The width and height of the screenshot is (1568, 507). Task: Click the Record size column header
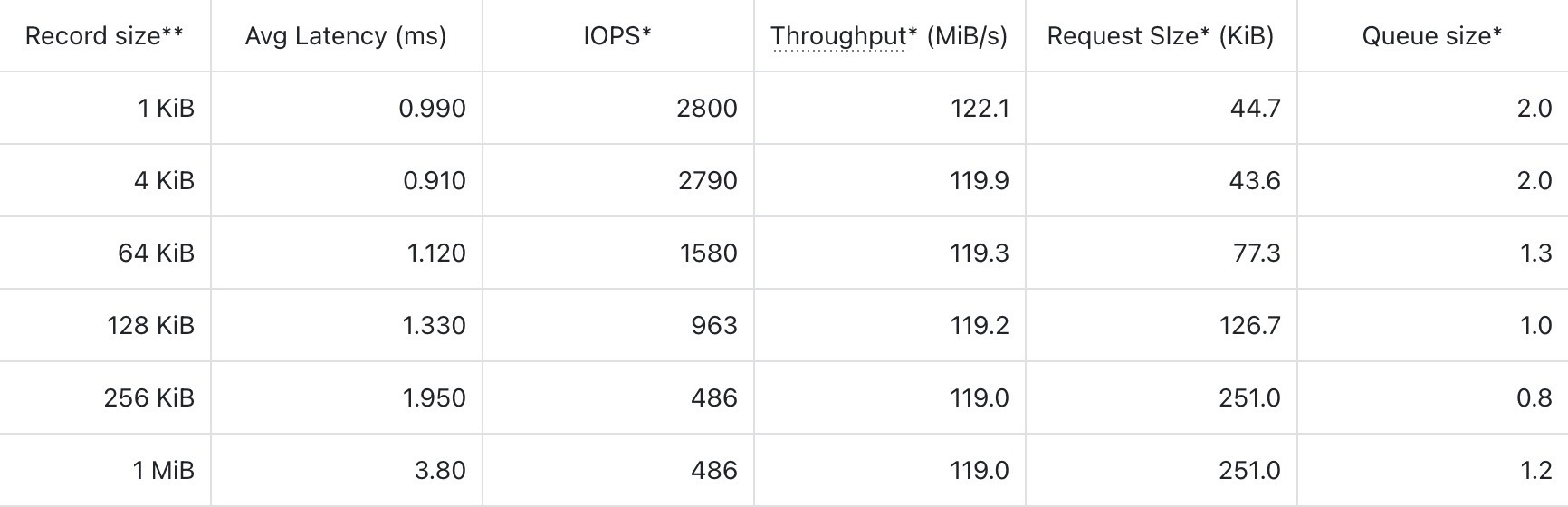[104, 36]
